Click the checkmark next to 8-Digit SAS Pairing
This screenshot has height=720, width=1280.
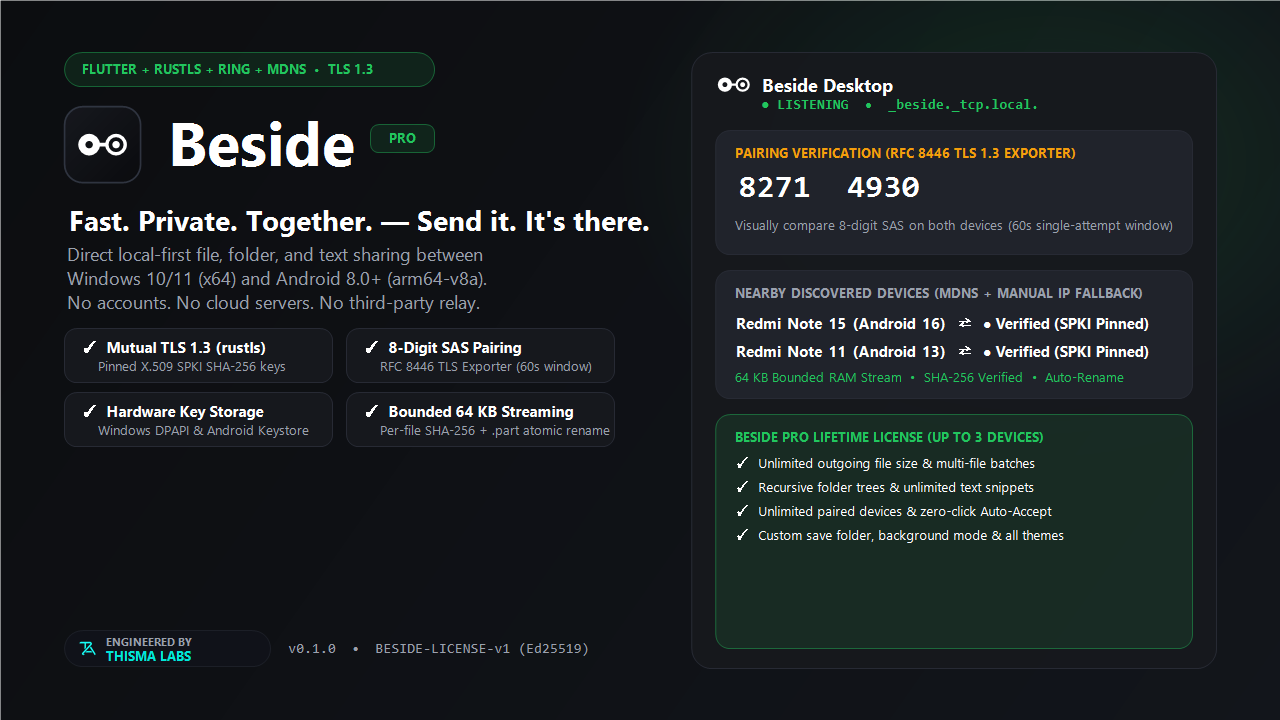[x=371, y=348]
